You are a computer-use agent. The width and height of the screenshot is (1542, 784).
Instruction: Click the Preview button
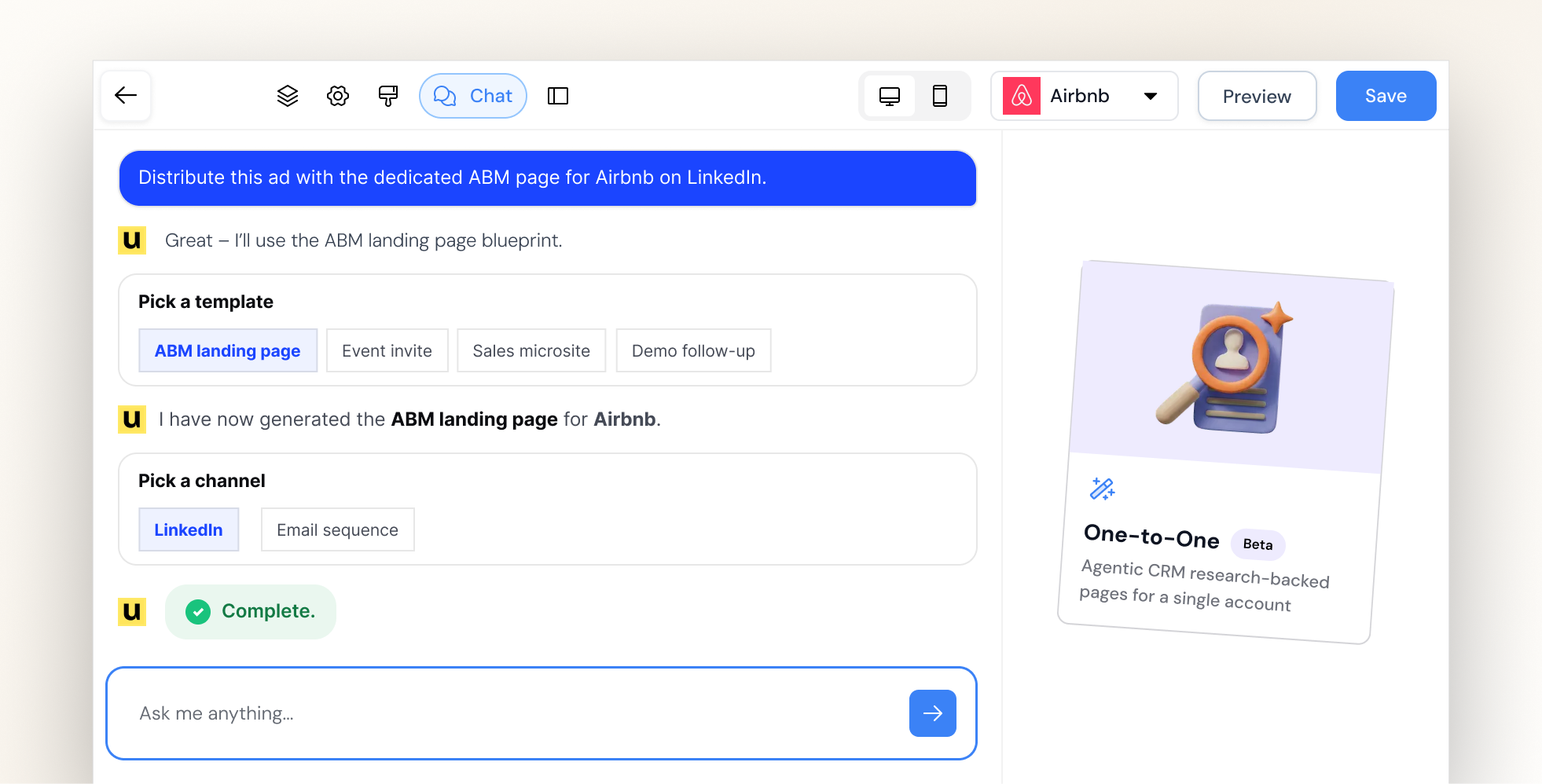click(1257, 96)
